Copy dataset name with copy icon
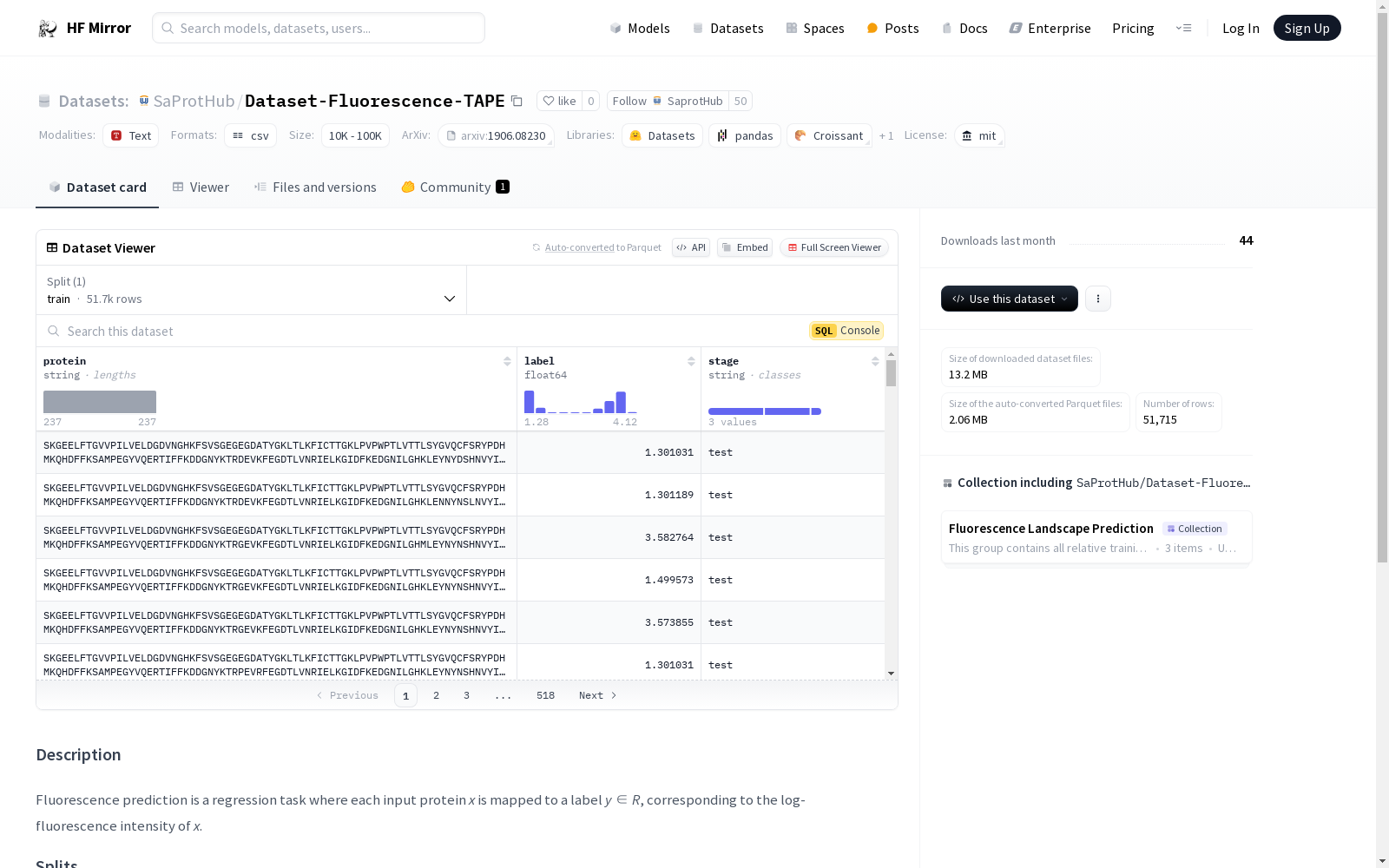 click(517, 102)
